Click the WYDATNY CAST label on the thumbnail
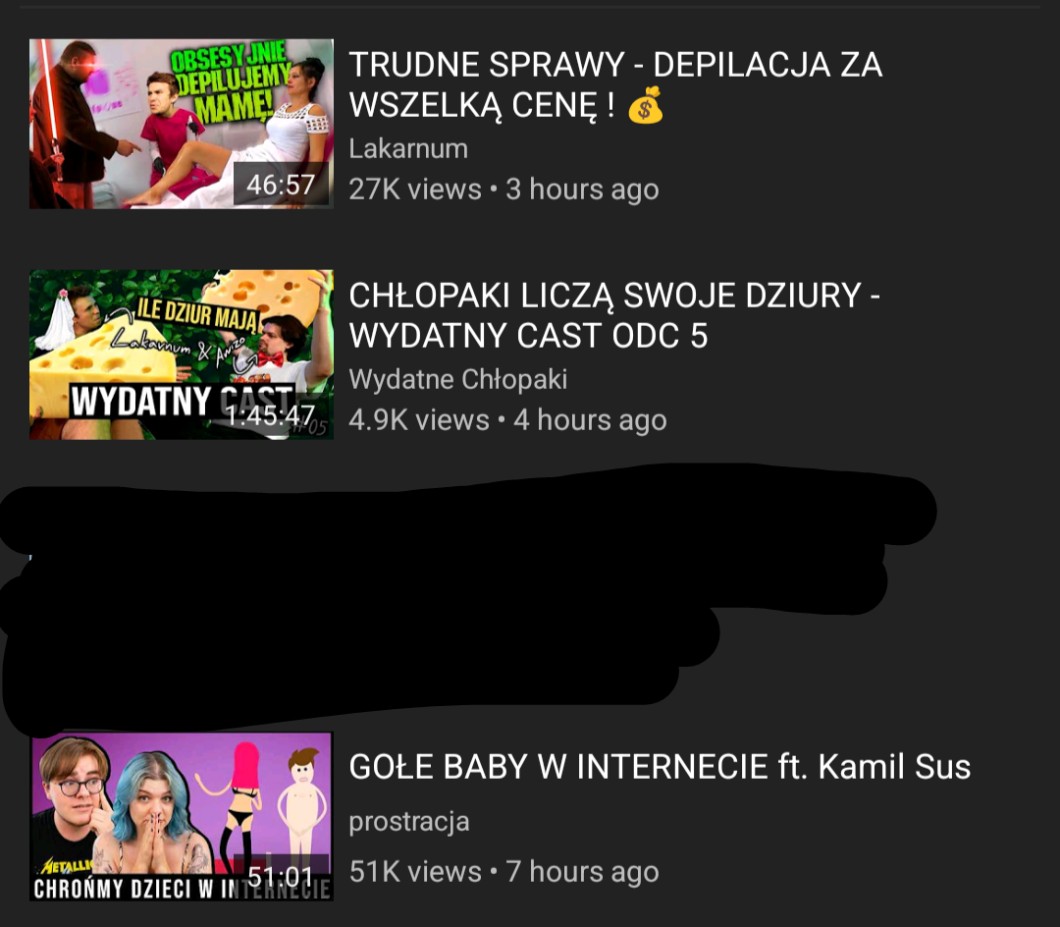1060x927 pixels. tap(181, 401)
